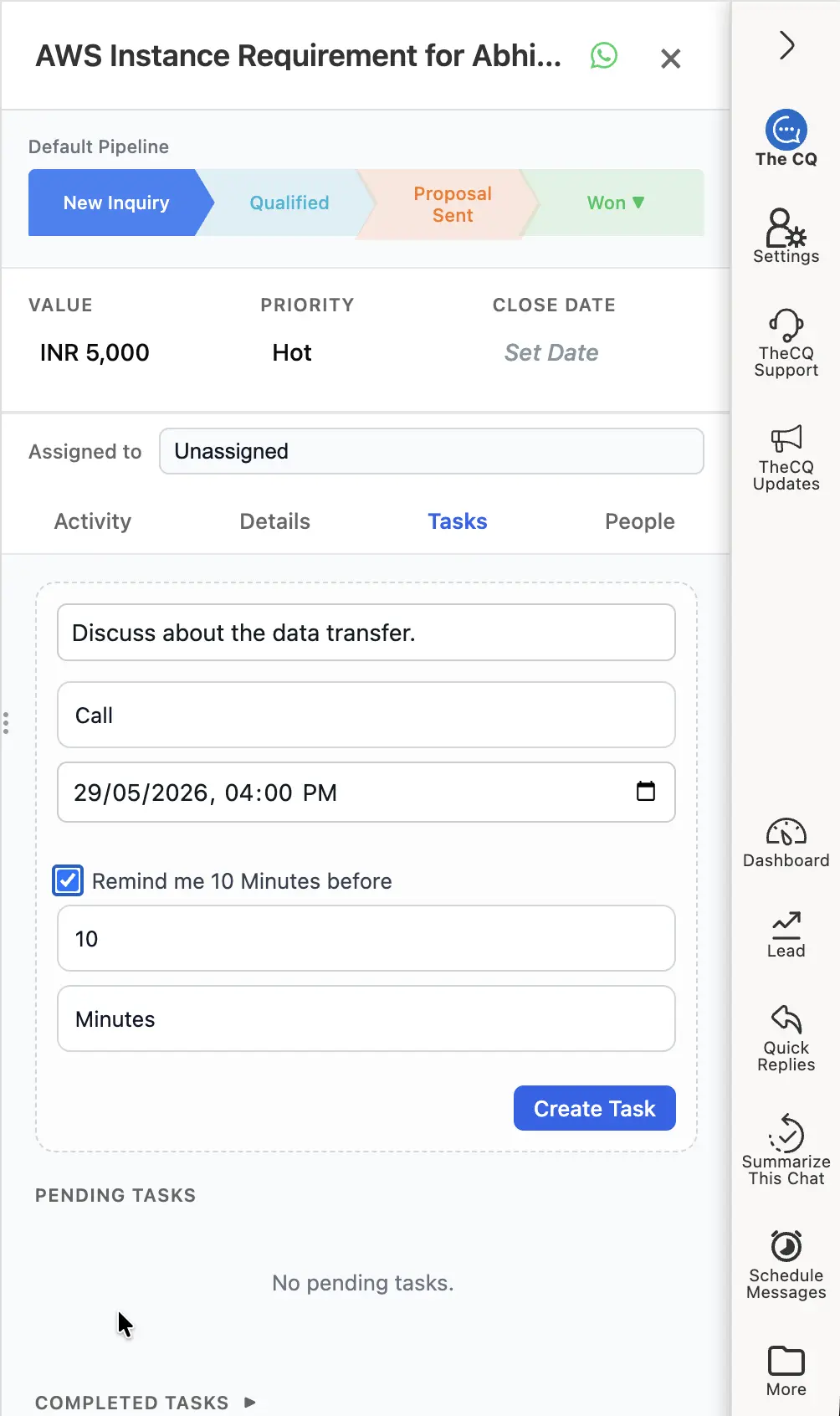Viewport: 840px width, 1416px height.
Task: Open Schedule Messages alarm icon
Action: [x=786, y=1245]
